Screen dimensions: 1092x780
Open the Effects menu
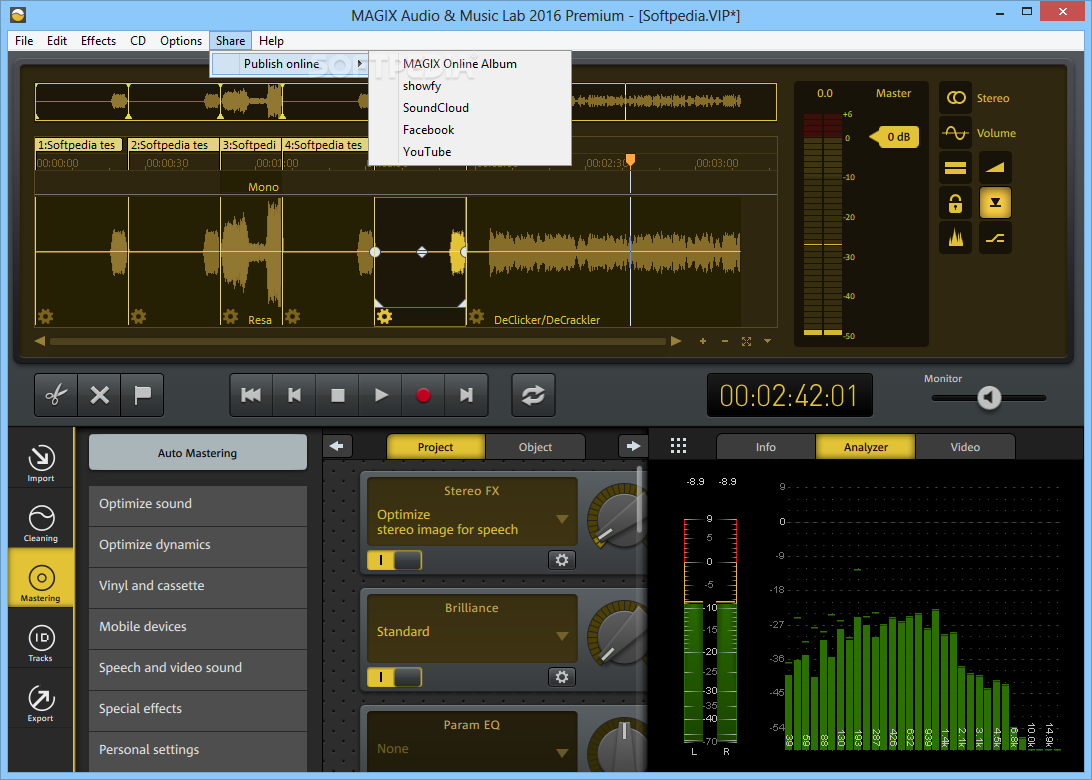click(98, 40)
